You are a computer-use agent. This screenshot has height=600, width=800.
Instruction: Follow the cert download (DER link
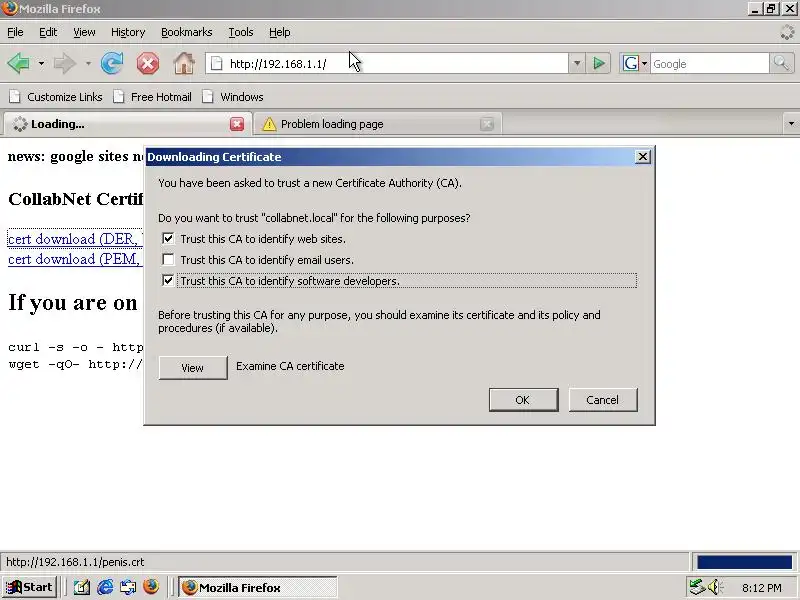pyautogui.click(x=75, y=239)
